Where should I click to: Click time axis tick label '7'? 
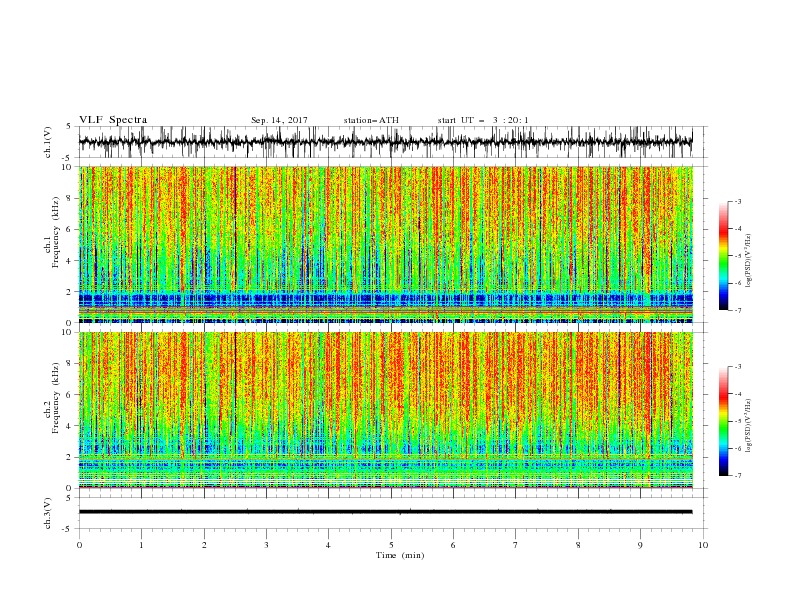[x=516, y=545]
